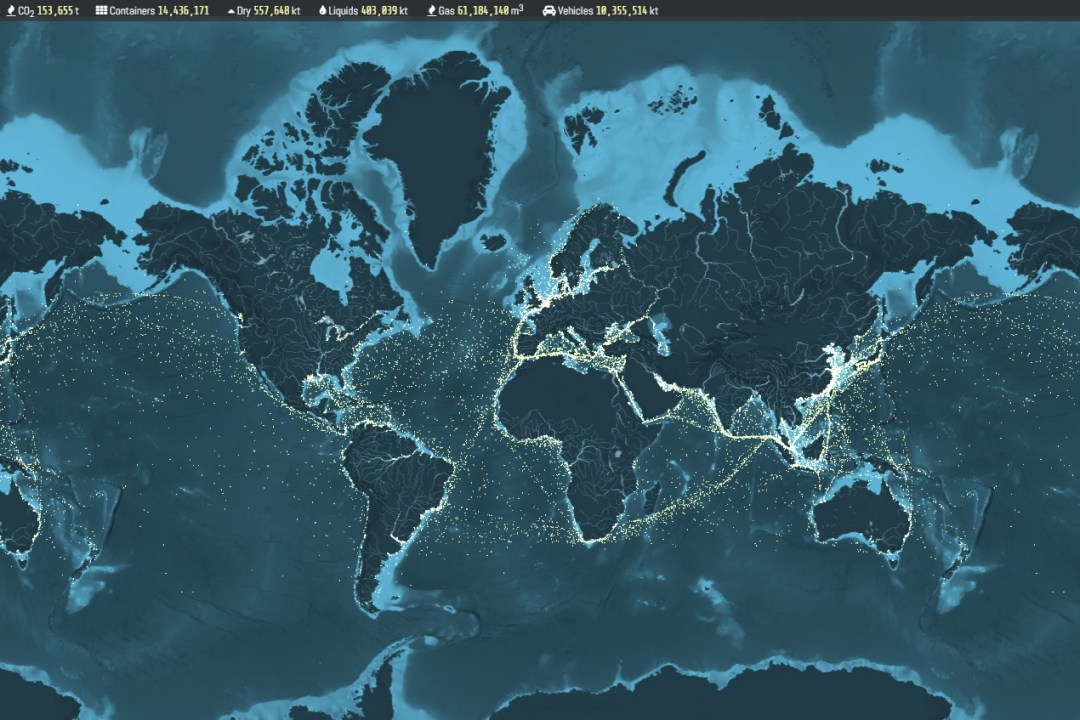Click the Dry bulk pile icon

(x=230, y=11)
